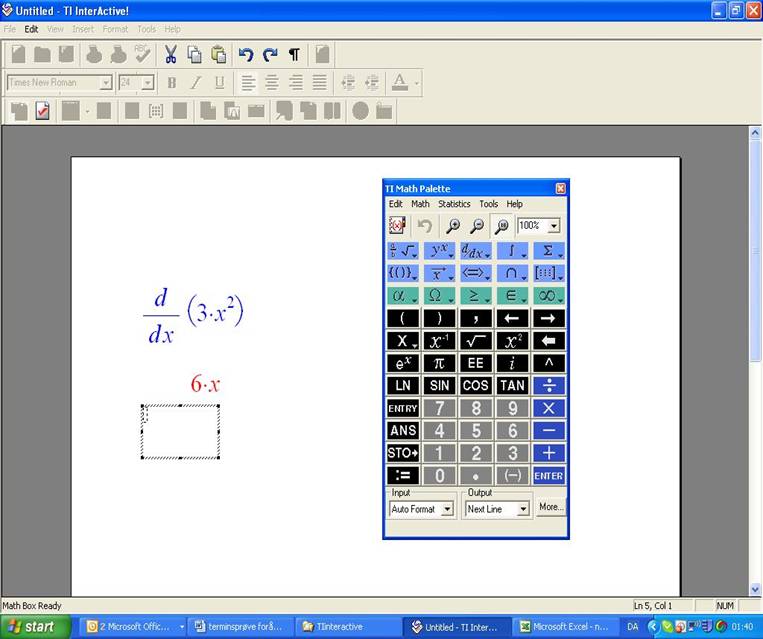Click the zoom out magnifier in palette
This screenshot has width=763, height=639.
477,226
